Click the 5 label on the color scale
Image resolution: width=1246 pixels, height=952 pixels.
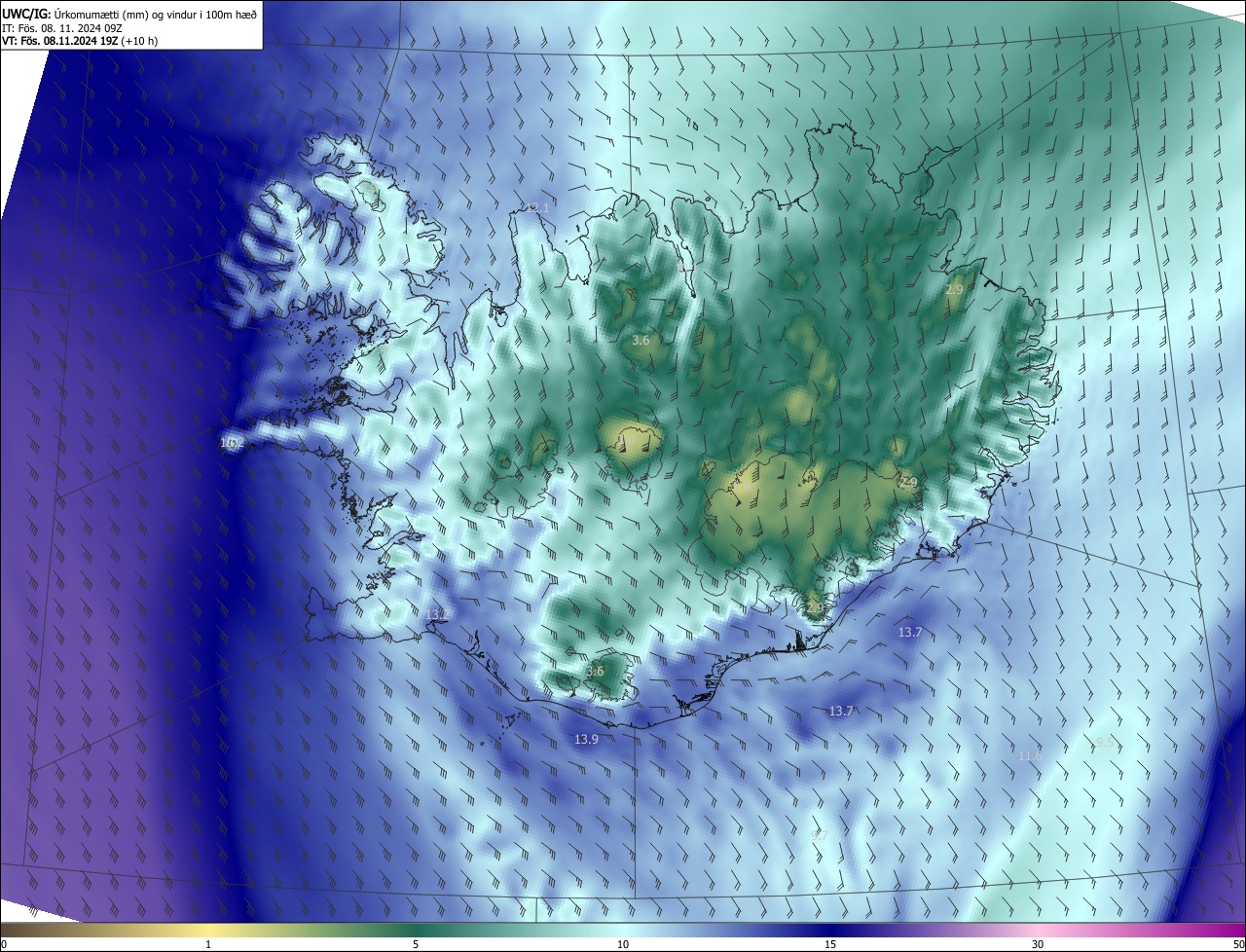click(x=416, y=944)
